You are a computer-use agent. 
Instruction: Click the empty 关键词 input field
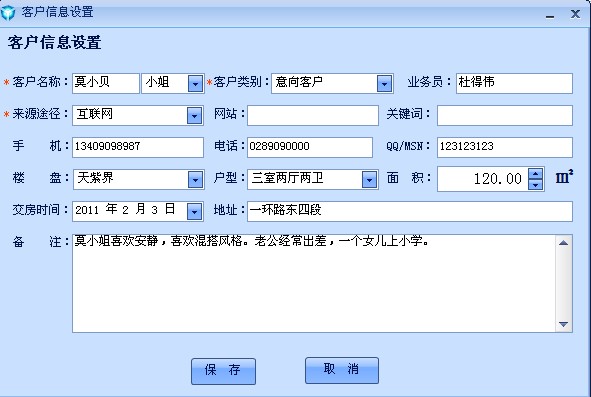(x=505, y=115)
